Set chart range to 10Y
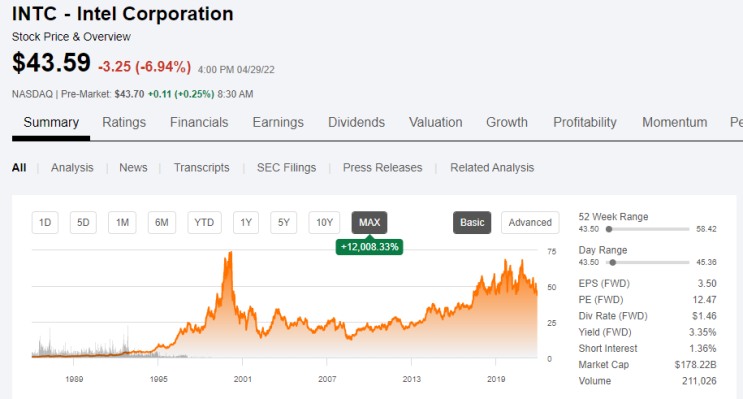Screen dimensions: 743x399 click(325, 223)
